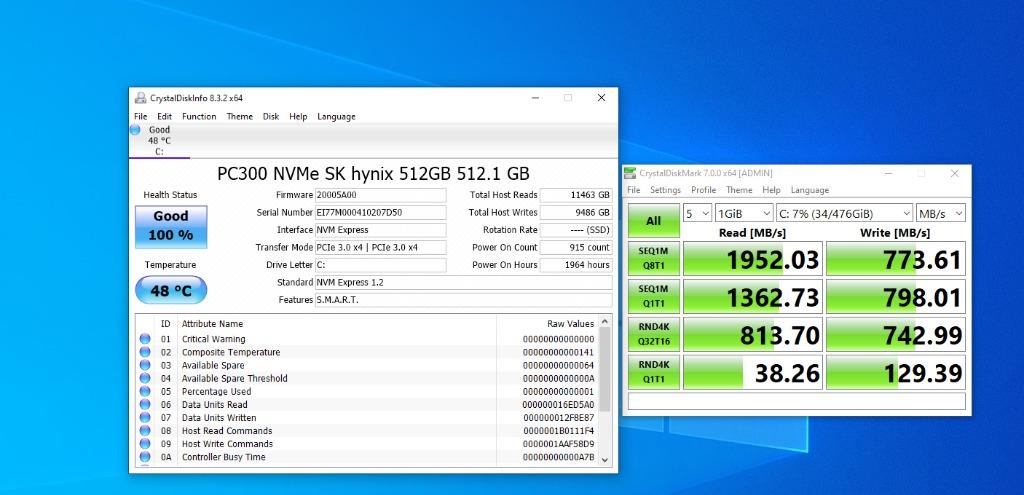Click the Transfer Mode field PCIe 3.0 x4

tap(381, 248)
